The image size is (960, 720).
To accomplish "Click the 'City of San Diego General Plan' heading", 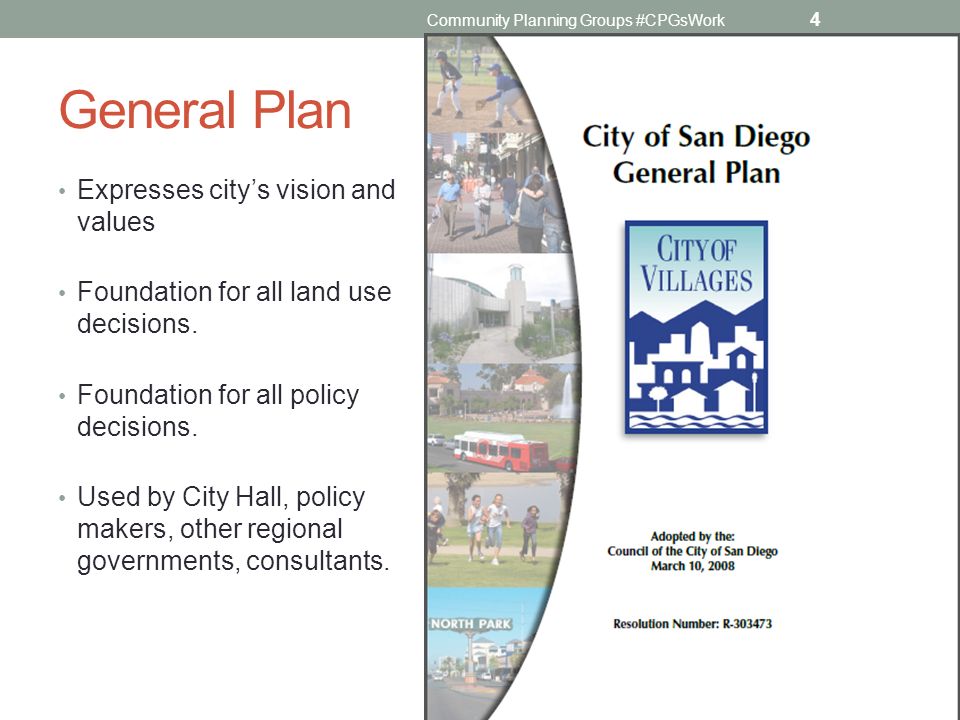I will [x=696, y=154].
